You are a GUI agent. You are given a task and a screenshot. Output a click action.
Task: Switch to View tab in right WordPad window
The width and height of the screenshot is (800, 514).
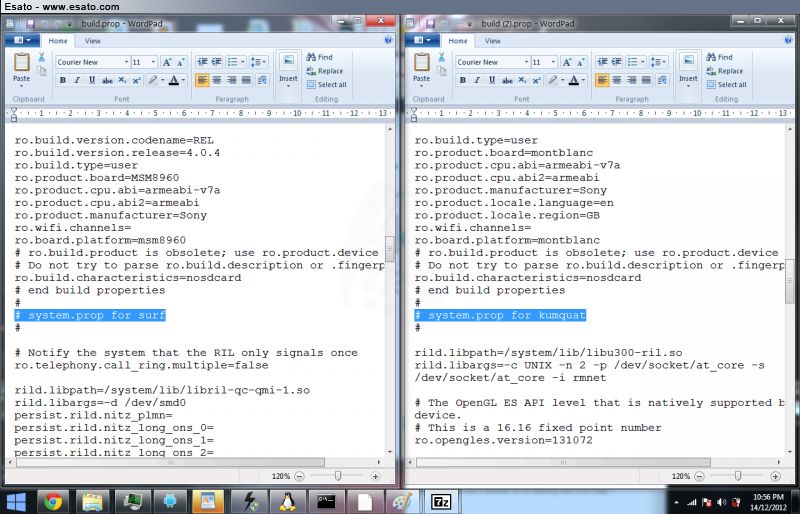(x=492, y=41)
